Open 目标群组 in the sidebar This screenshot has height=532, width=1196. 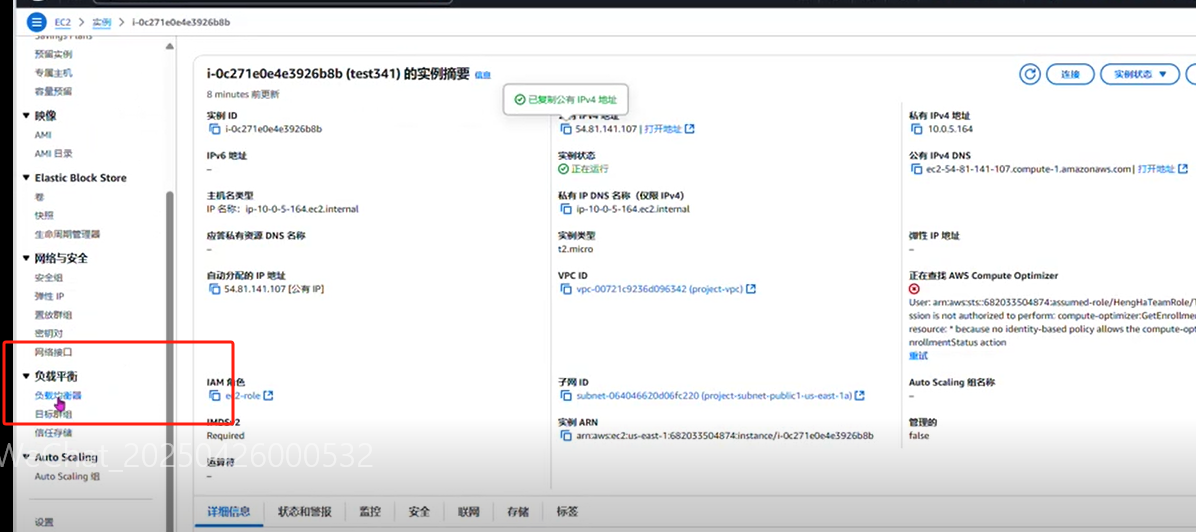[53, 414]
